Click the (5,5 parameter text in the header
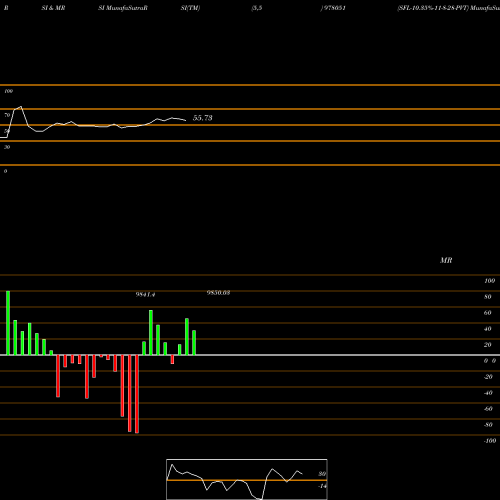This screenshot has width=500, height=500. coord(257,8)
